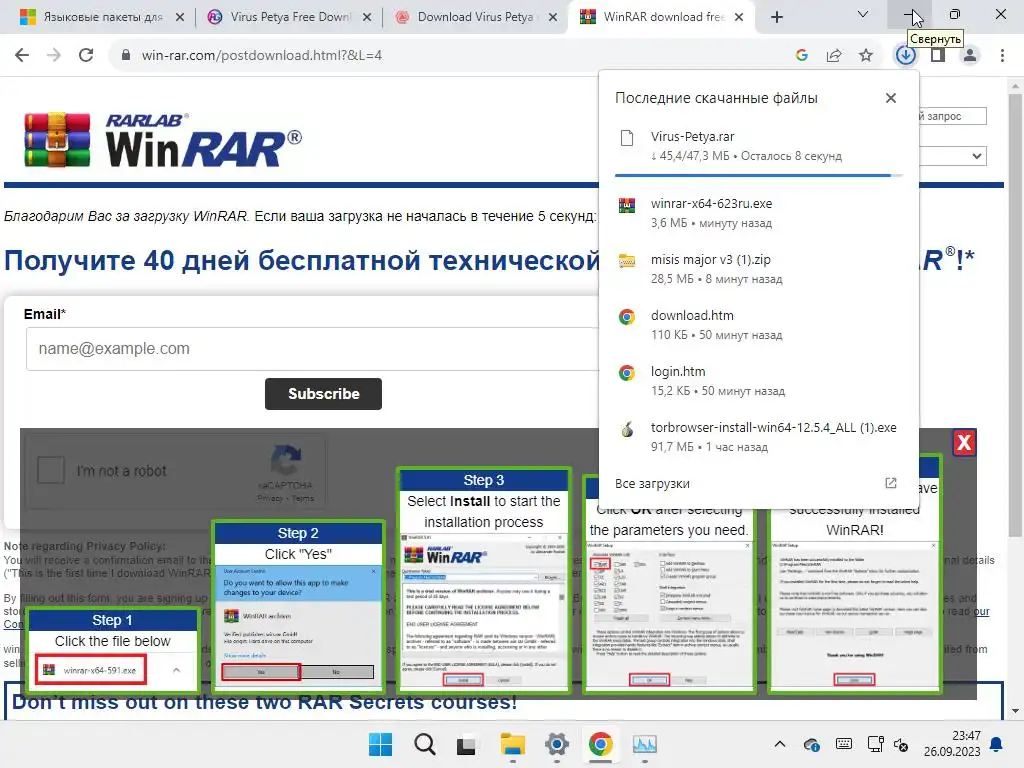Click the browser forward arrow
This screenshot has width=1024, height=768.
[x=54, y=56]
